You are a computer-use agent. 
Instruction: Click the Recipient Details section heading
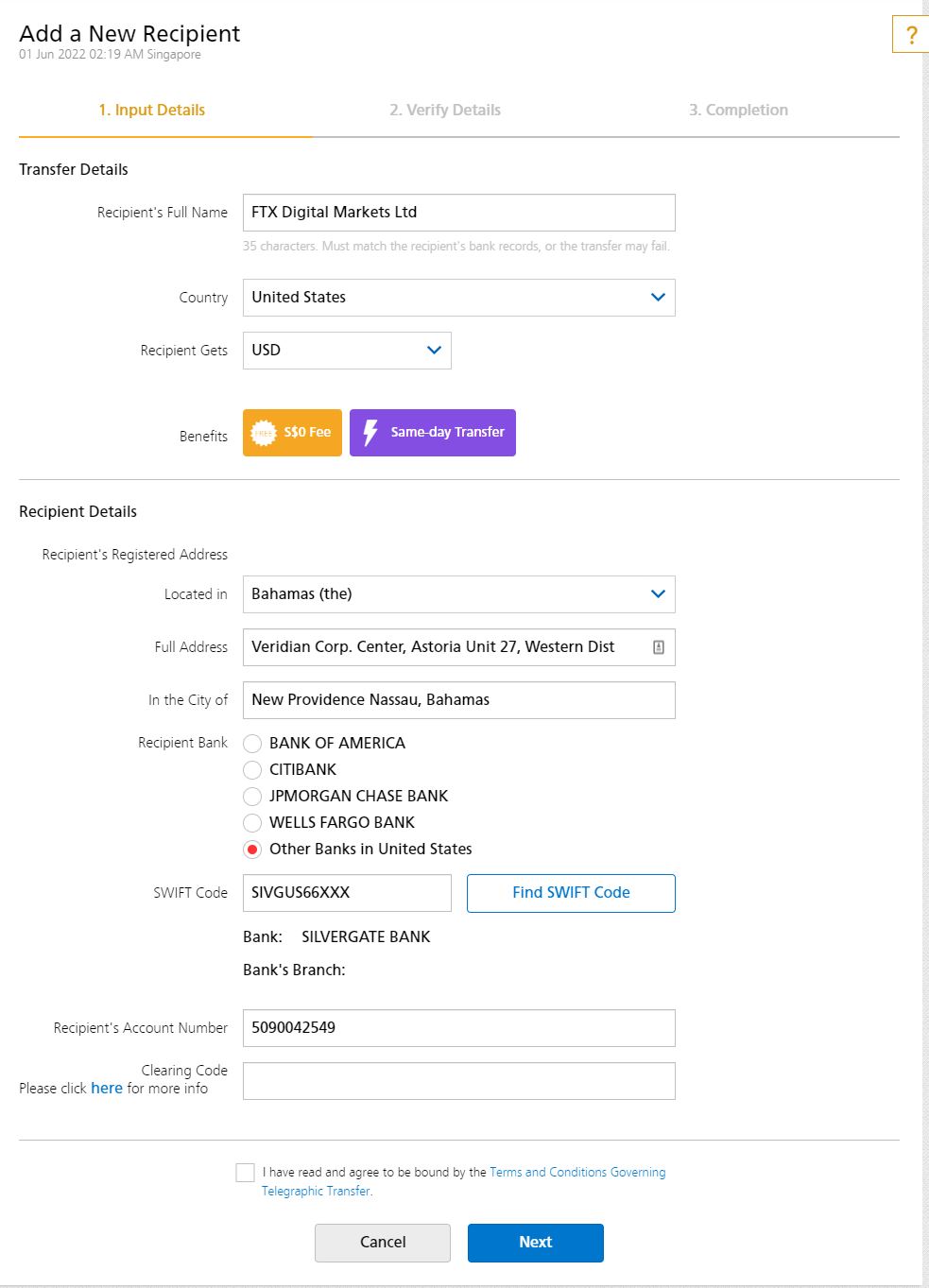click(77, 511)
